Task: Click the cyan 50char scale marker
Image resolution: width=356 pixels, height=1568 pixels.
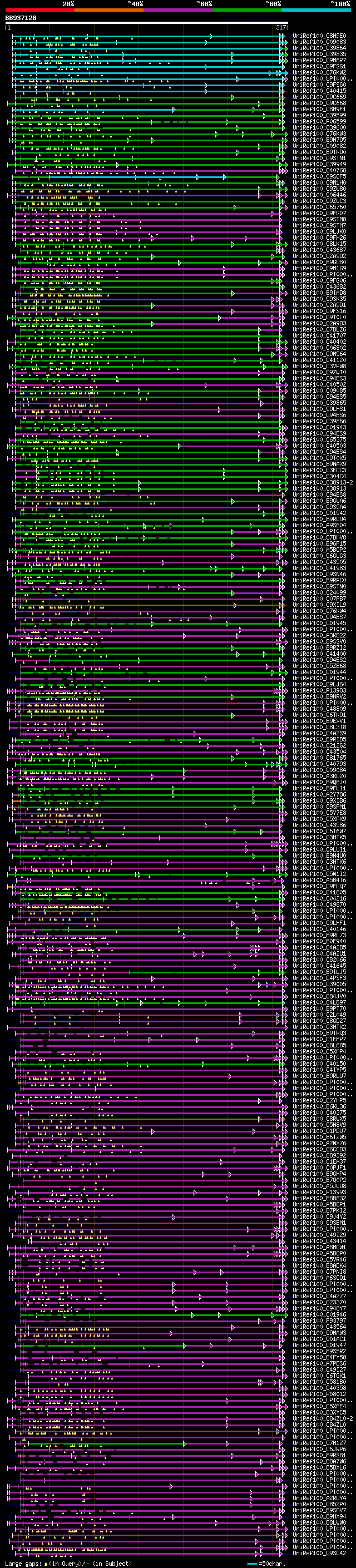Action: (x=252, y=1564)
